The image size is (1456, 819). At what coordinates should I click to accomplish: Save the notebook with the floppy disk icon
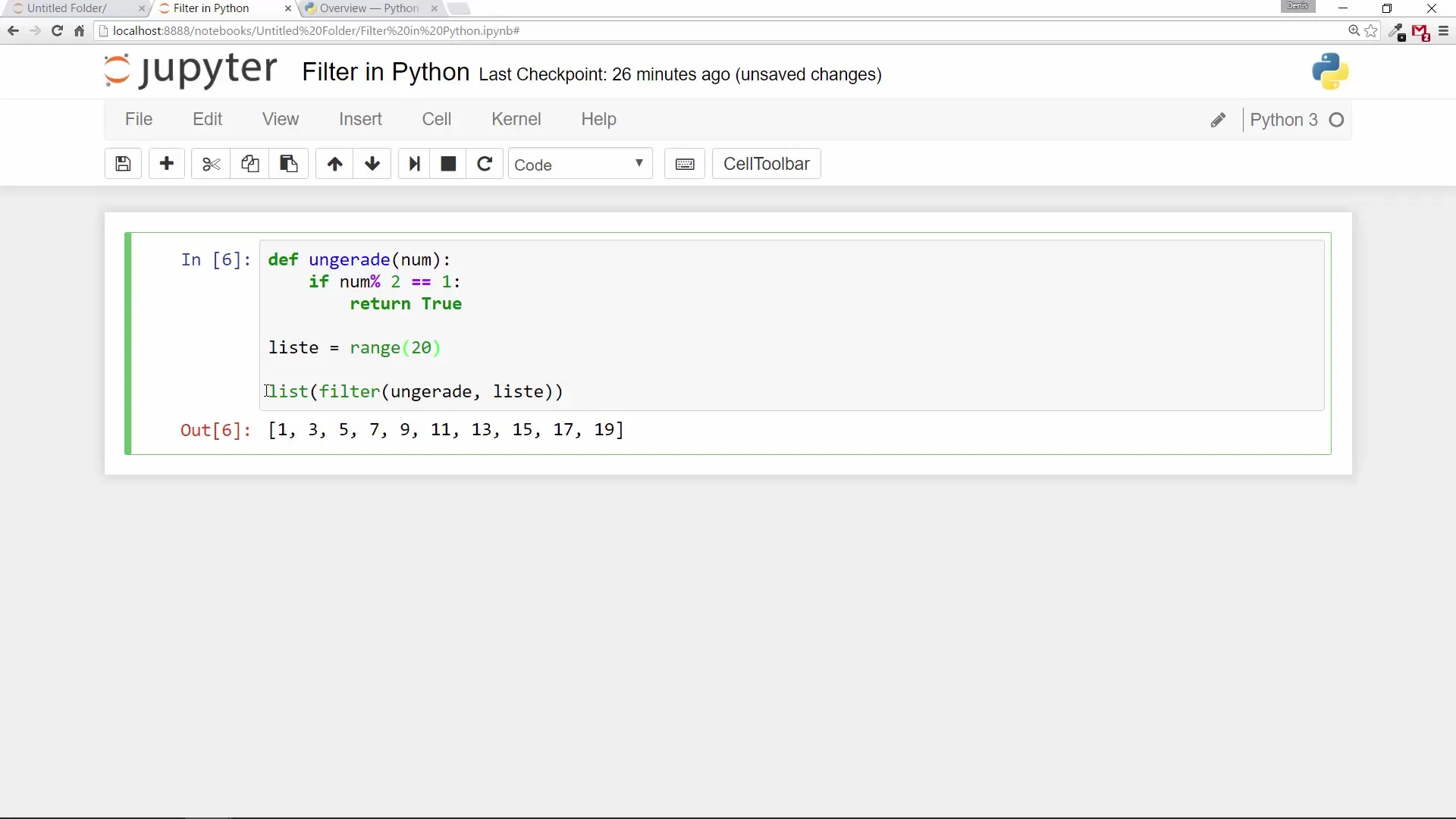[x=123, y=164]
